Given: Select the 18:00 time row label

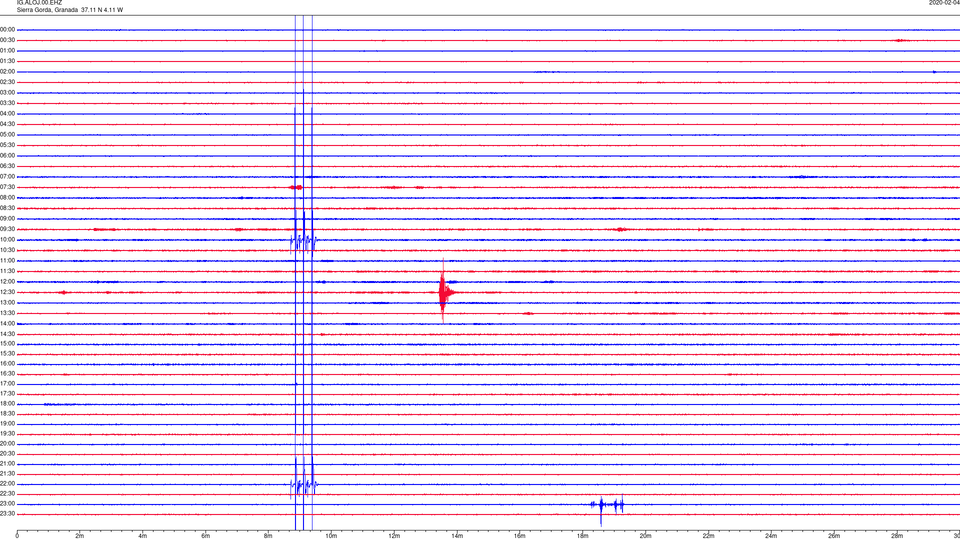Looking at the screenshot, I should coord(7,404).
